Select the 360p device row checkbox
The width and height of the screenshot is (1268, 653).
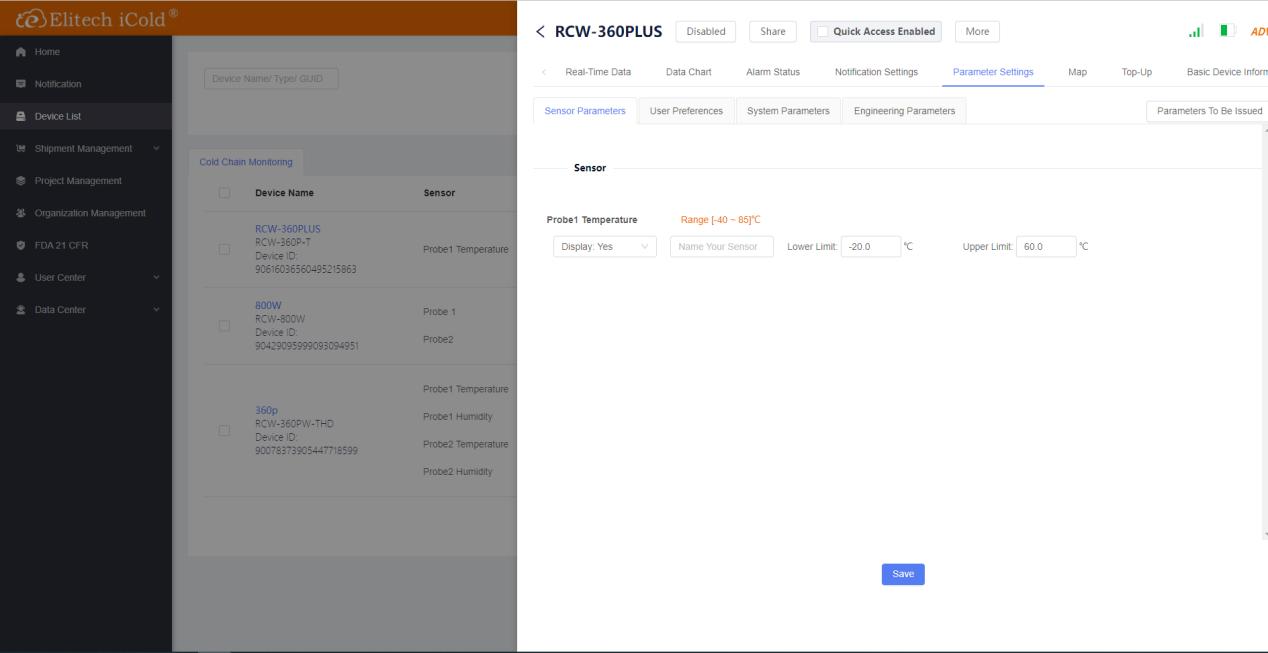click(224, 430)
